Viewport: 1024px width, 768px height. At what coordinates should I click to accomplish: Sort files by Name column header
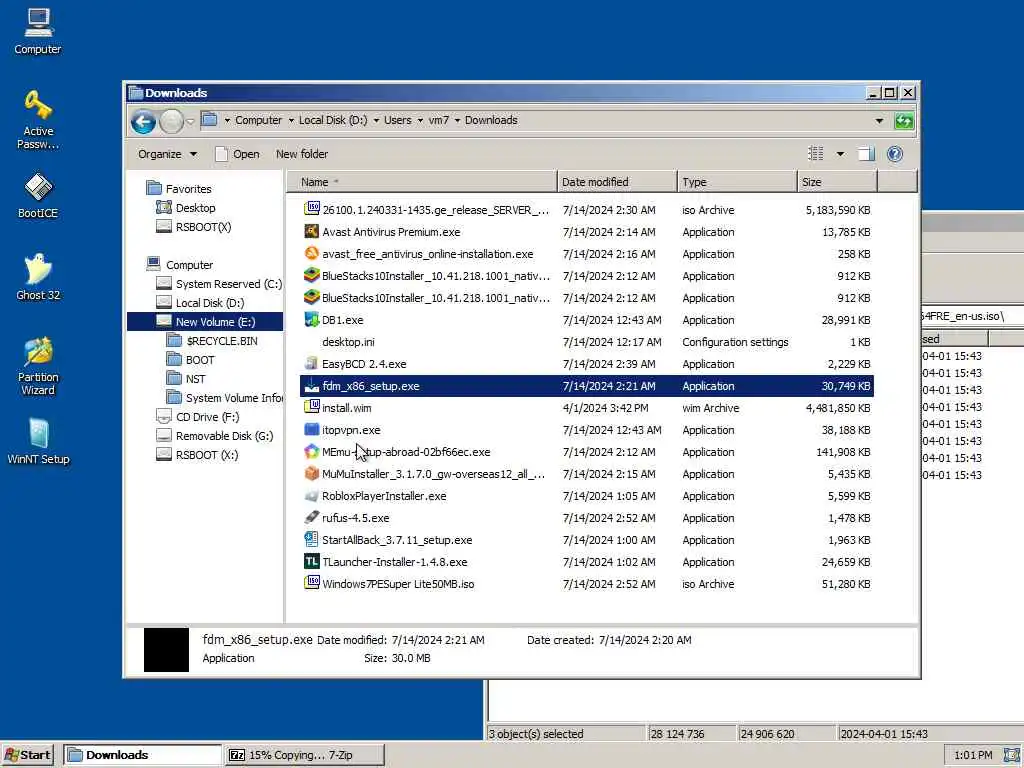pos(422,182)
